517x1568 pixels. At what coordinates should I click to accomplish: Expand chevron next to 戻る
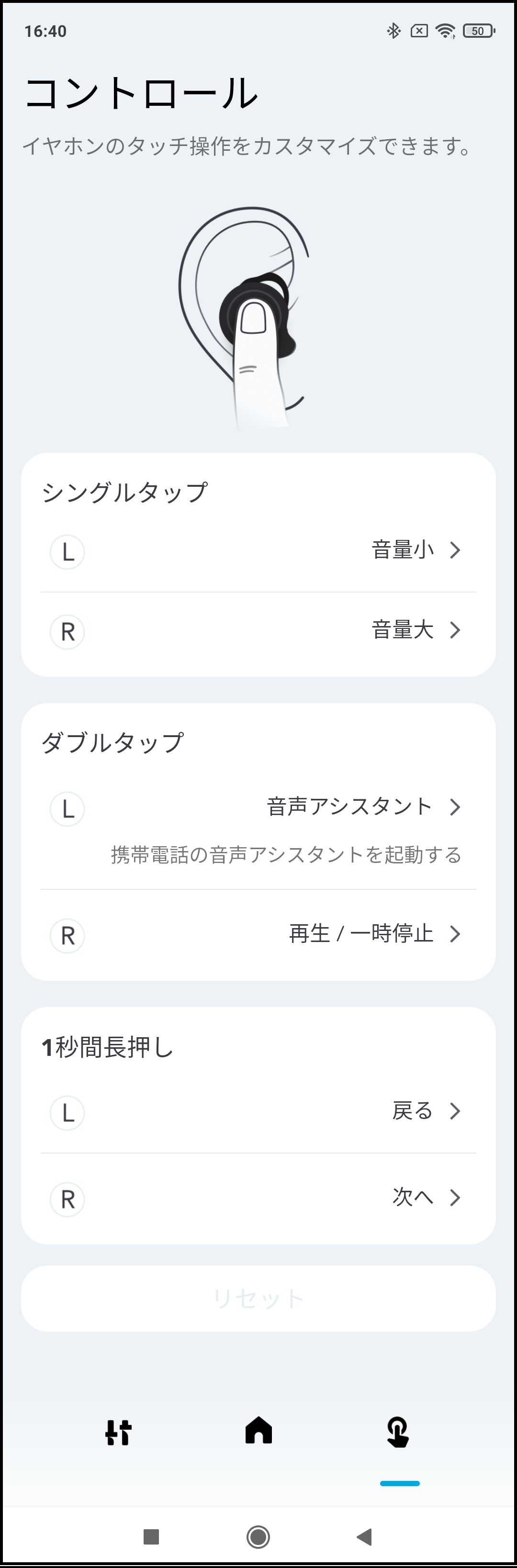(x=454, y=1111)
